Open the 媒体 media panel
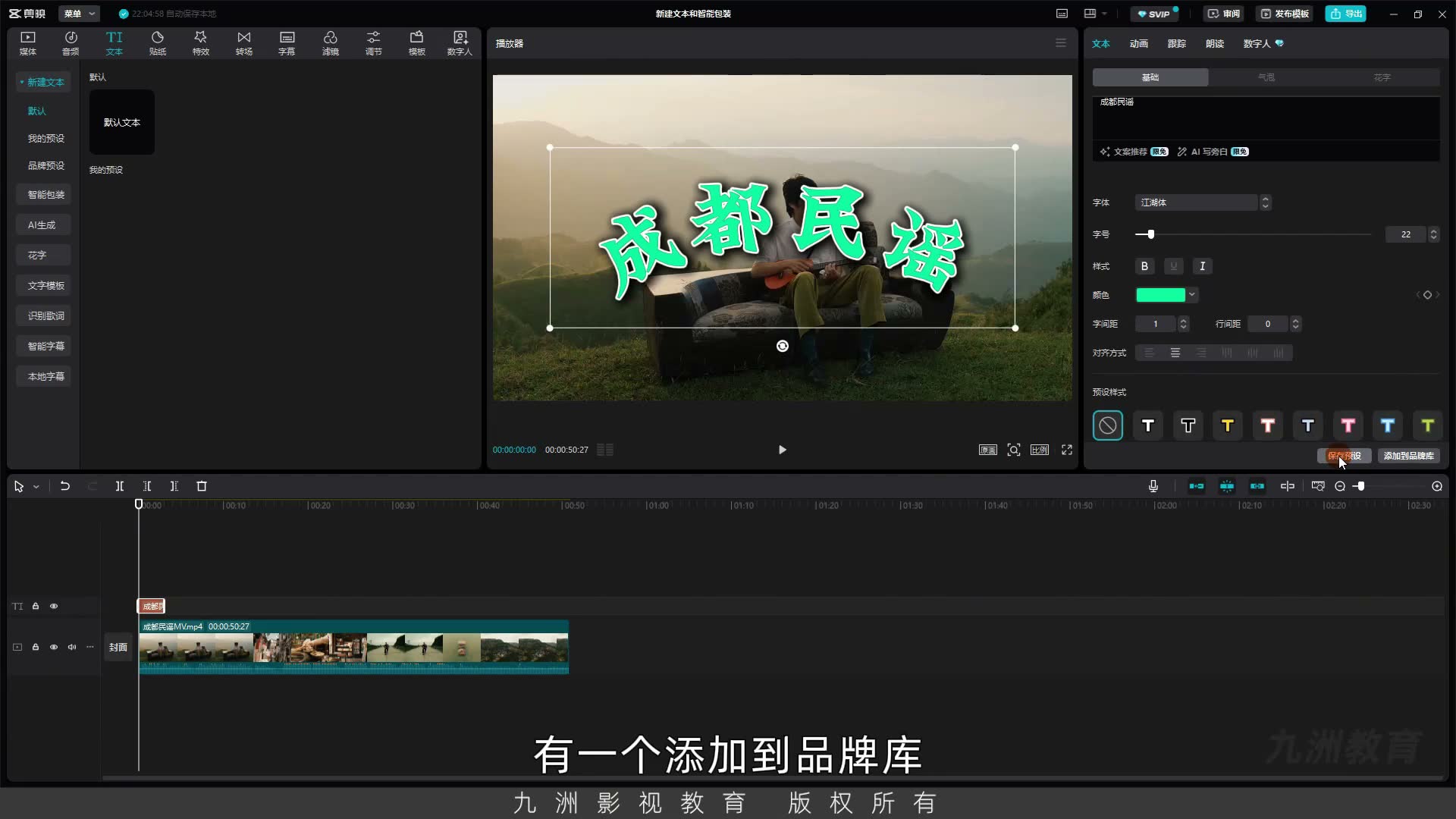 (x=28, y=43)
